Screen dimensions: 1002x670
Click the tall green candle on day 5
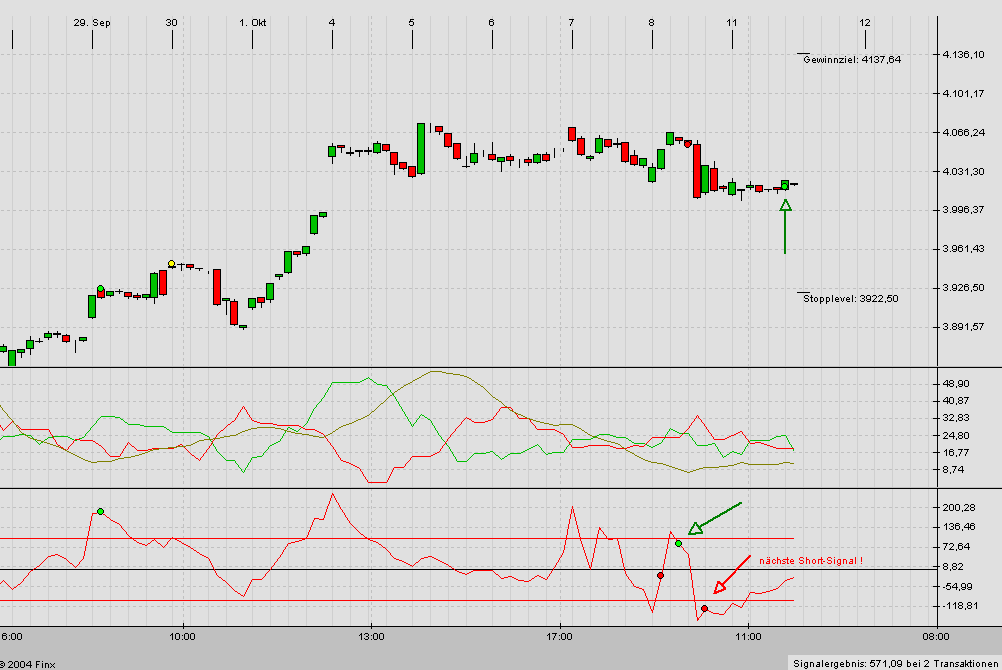coord(421,148)
